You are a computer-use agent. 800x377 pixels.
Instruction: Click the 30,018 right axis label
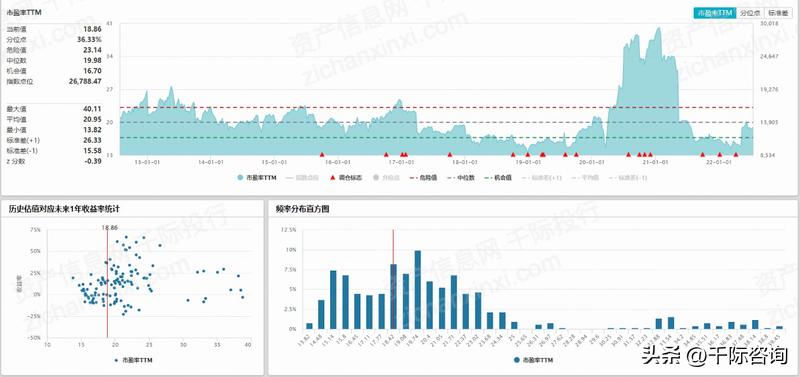[769, 23]
